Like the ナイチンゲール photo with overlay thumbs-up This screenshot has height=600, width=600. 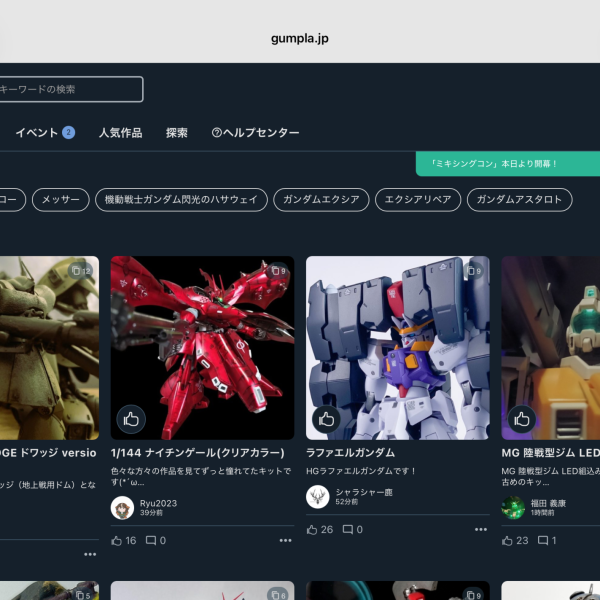point(131,419)
